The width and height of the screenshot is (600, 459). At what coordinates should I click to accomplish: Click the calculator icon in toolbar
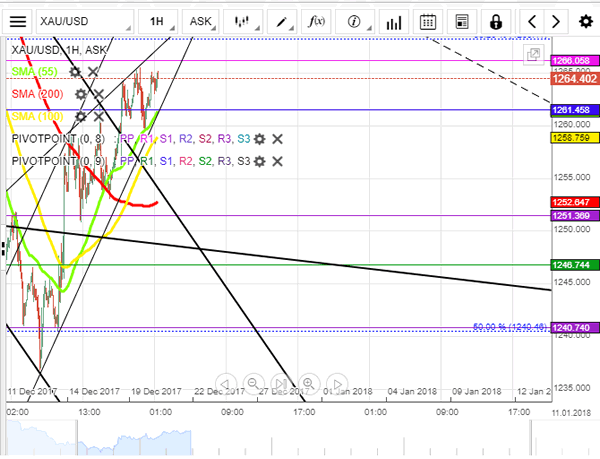tap(461, 21)
